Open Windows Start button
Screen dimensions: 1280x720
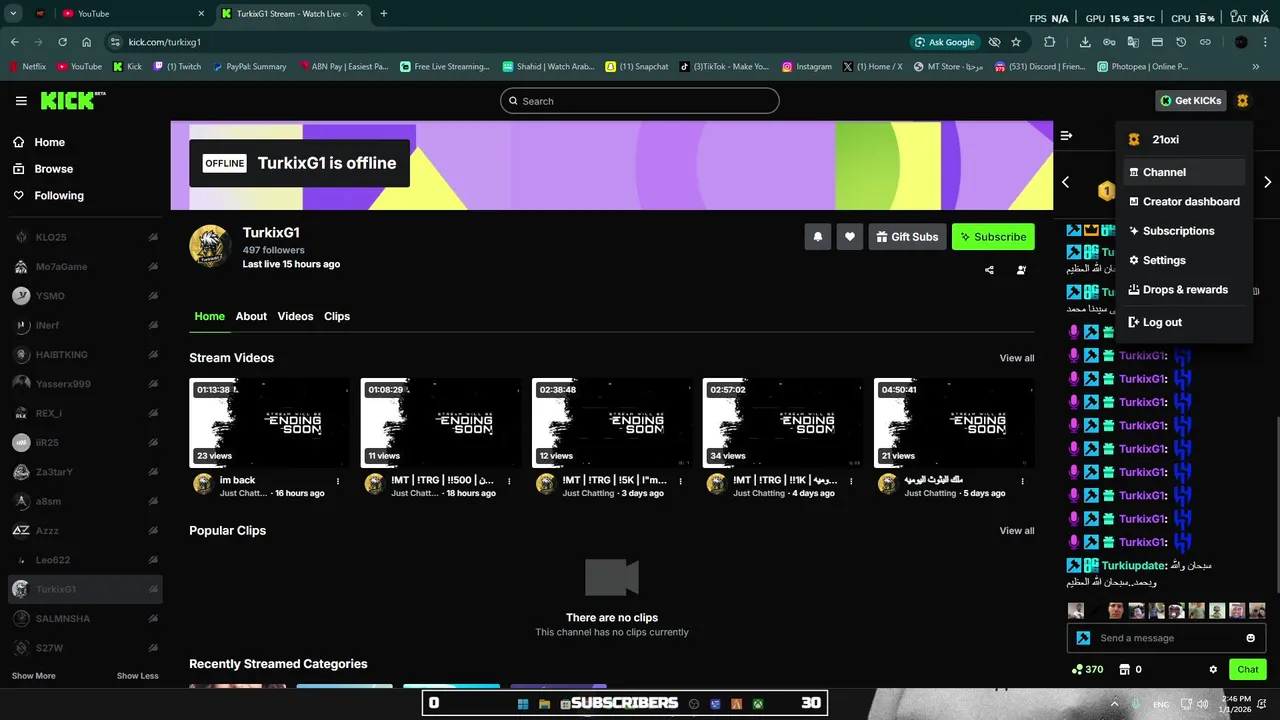[x=522, y=704]
